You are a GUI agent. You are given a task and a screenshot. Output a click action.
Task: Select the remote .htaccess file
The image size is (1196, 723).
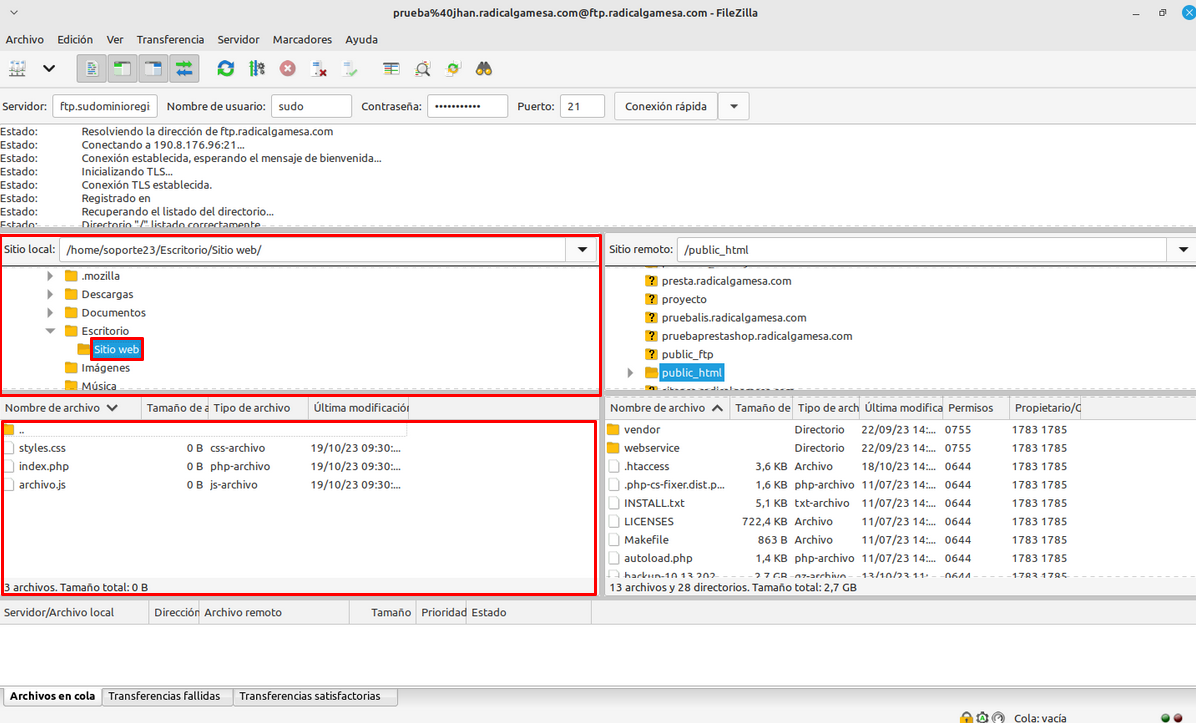coord(646,466)
